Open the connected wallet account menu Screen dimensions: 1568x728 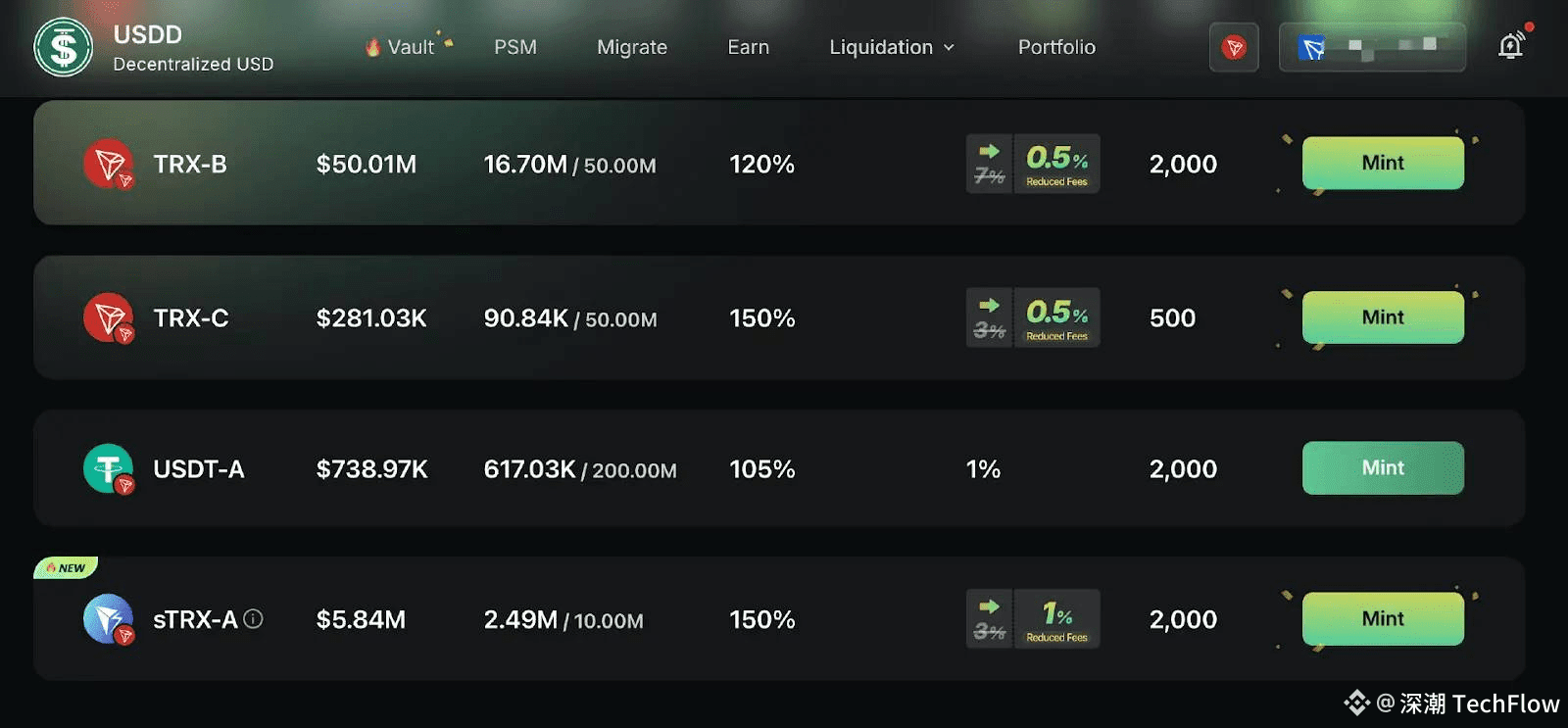1372,47
